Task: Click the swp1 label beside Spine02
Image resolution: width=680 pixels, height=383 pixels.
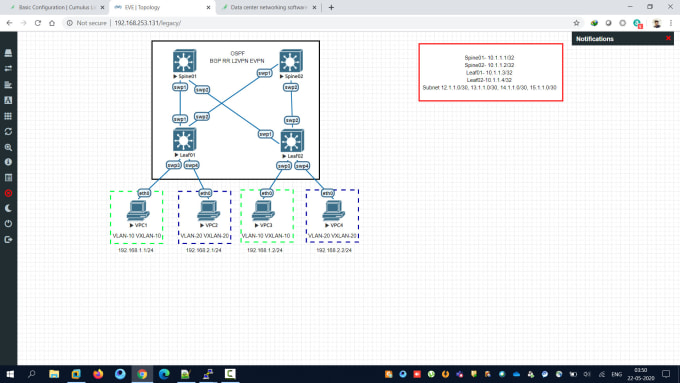Action: tap(265, 73)
